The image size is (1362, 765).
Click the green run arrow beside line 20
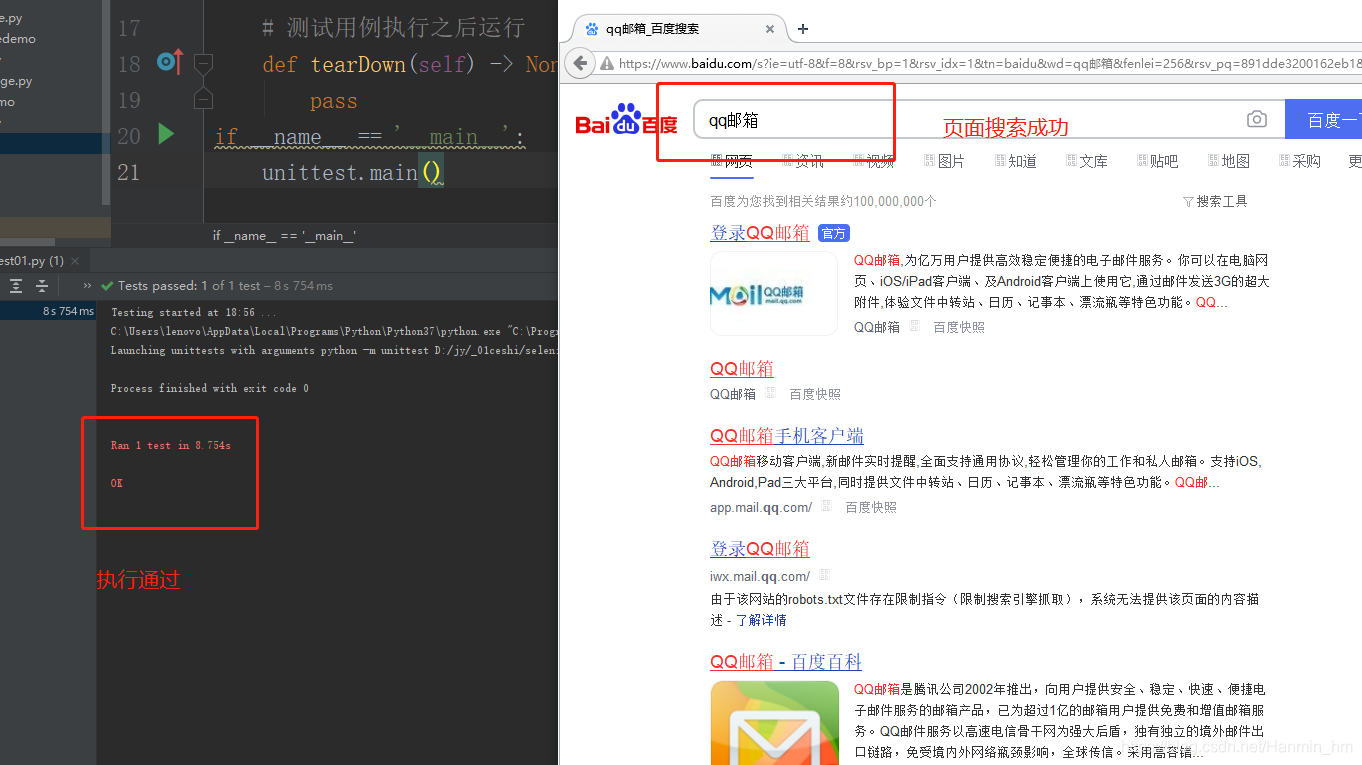(x=166, y=134)
